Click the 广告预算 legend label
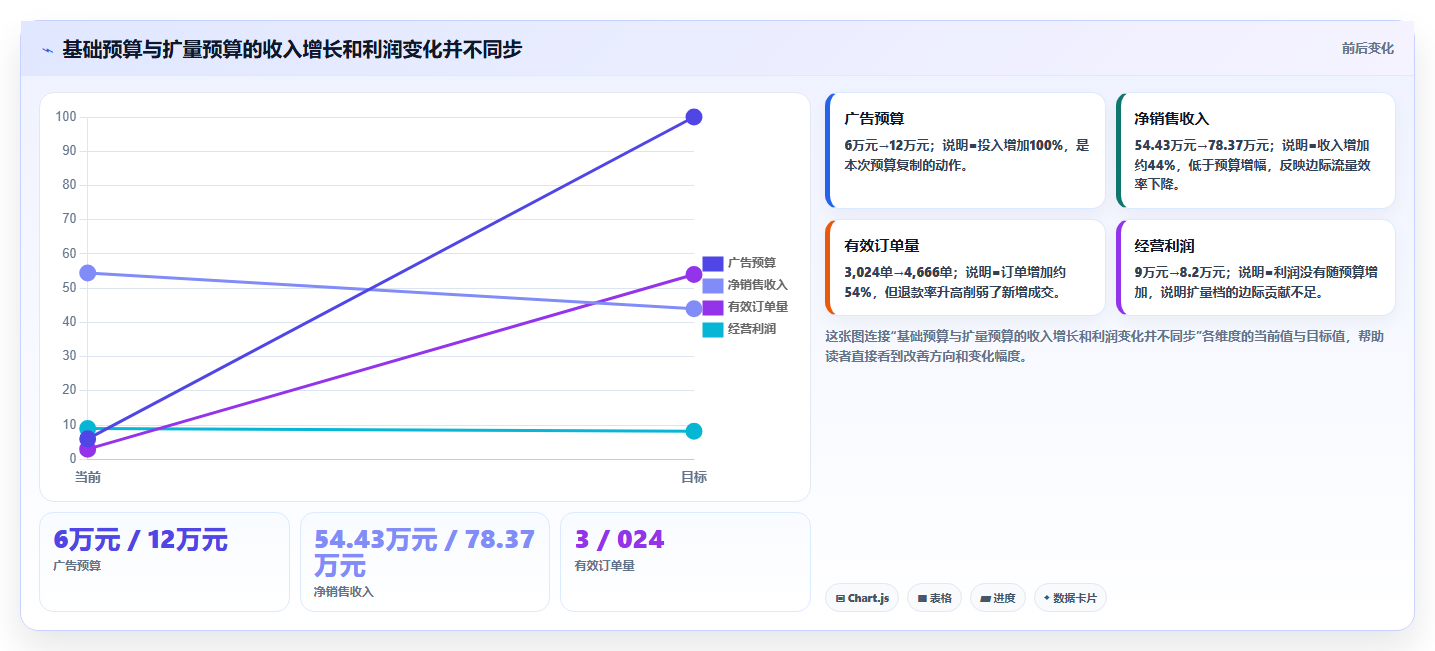 pos(752,263)
